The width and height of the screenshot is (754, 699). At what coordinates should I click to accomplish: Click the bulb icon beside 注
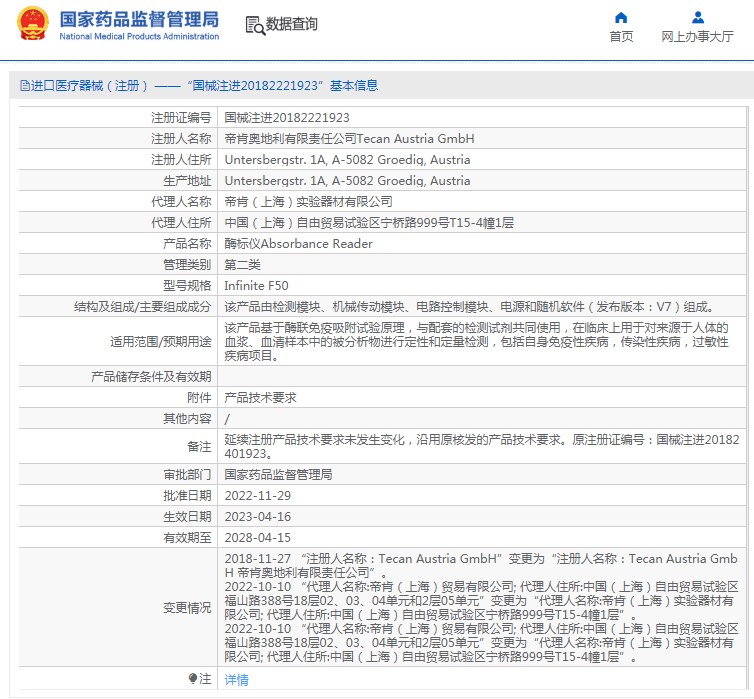click(193, 678)
